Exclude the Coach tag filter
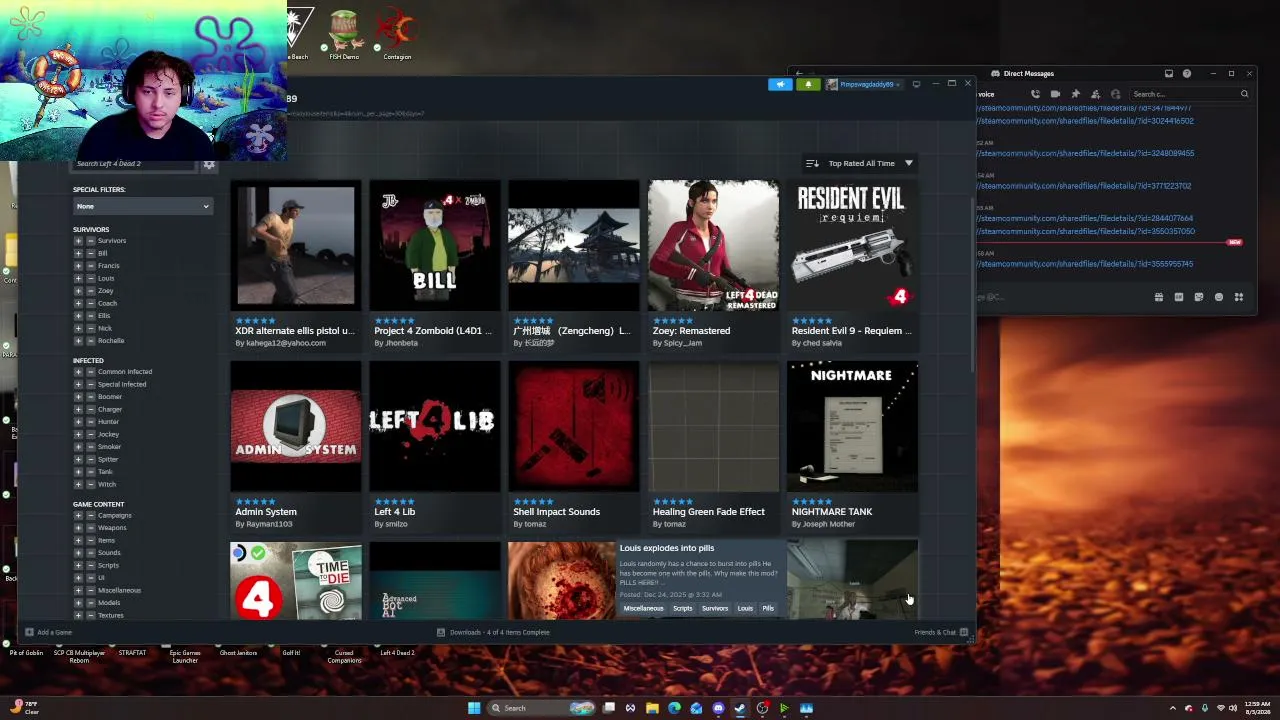The image size is (1280, 720). 91,303
